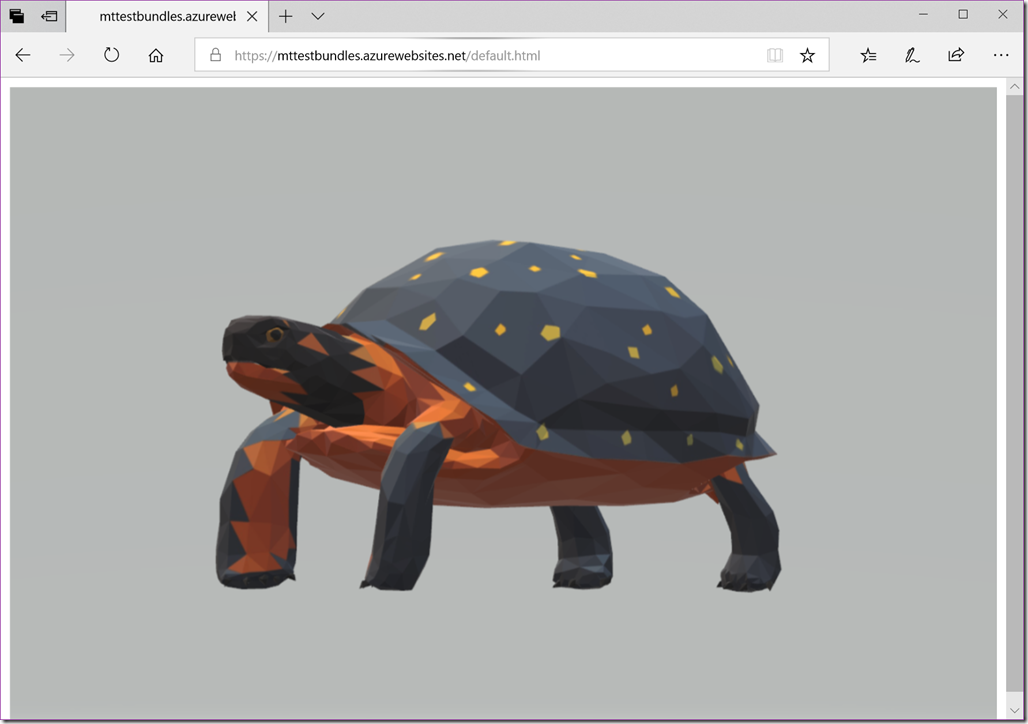Show tab previews chevron
This screenshot has width=1028, height=724.
[x=318, y=16]
